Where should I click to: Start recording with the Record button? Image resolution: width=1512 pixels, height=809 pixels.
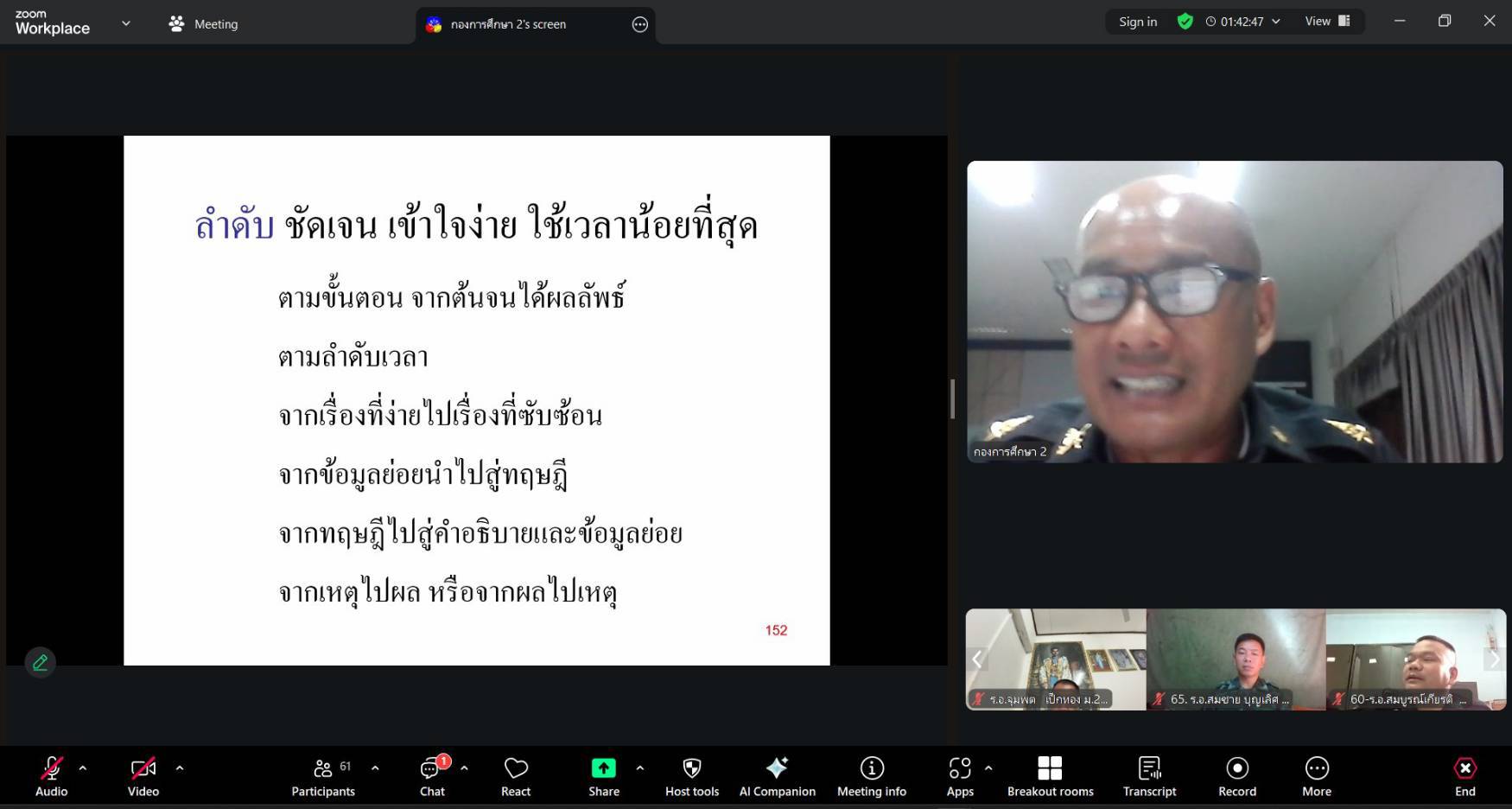click(x=1237, y=776)
